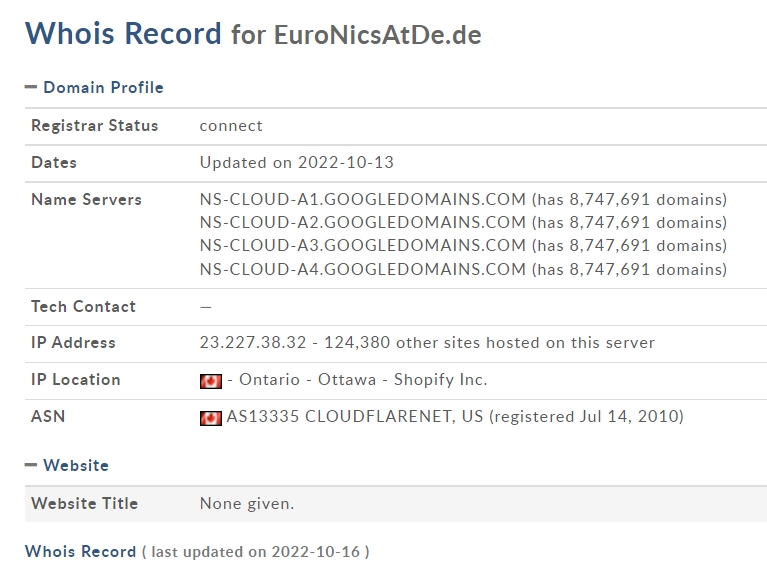
Task: Open the NS-CLOUD-A1.GOOGLEDOMAINS.COM name server entry
Action: (x=362, y=199)
